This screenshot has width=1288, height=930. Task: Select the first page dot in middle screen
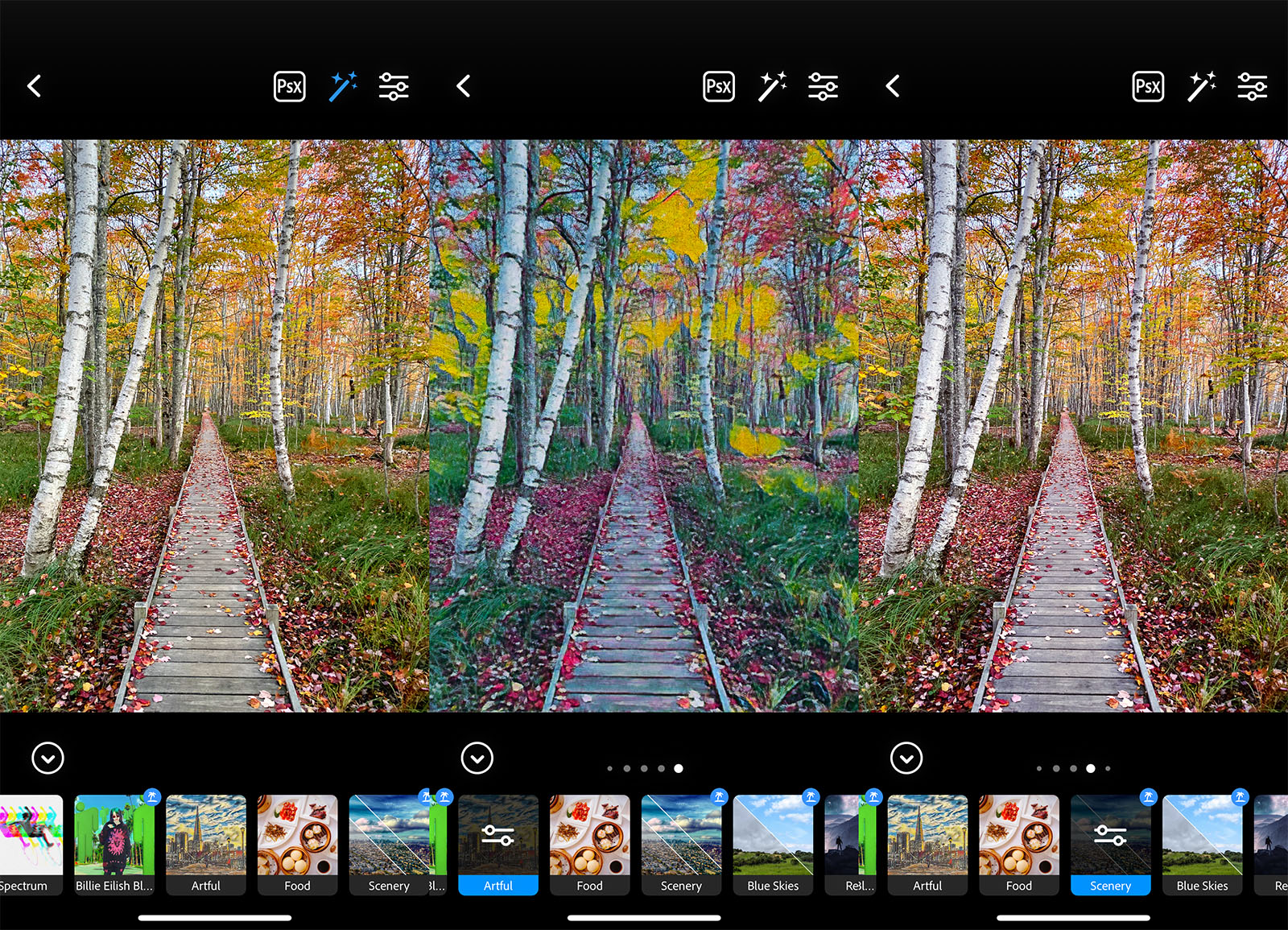pyautogui.click(x=609, y=768)
